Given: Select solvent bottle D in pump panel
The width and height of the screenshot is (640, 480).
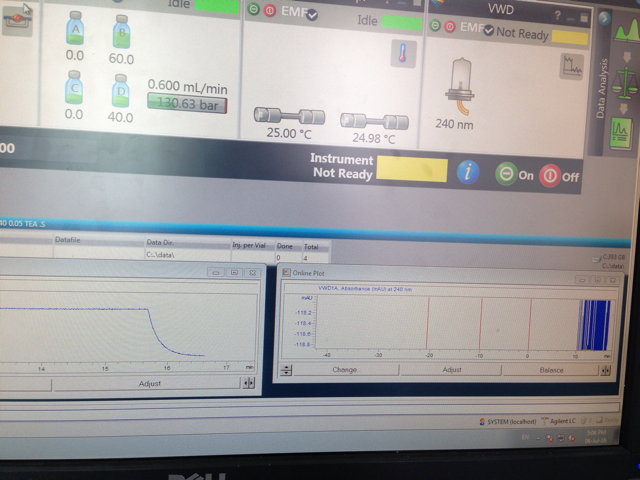Looking at the screenshot, I should coord(121,91).
